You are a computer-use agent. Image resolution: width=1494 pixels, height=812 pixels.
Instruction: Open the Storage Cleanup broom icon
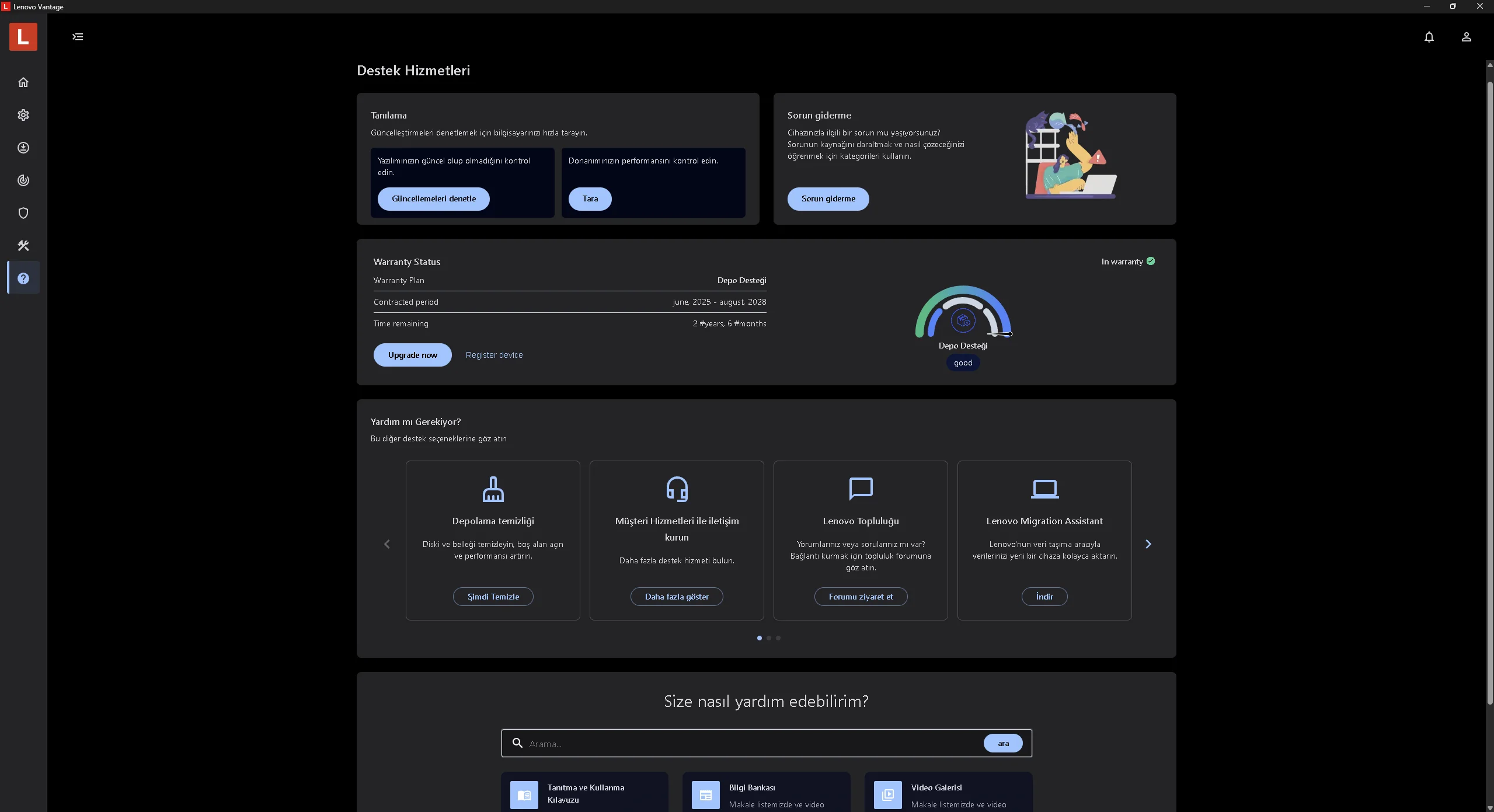click(x=493, y=489)
